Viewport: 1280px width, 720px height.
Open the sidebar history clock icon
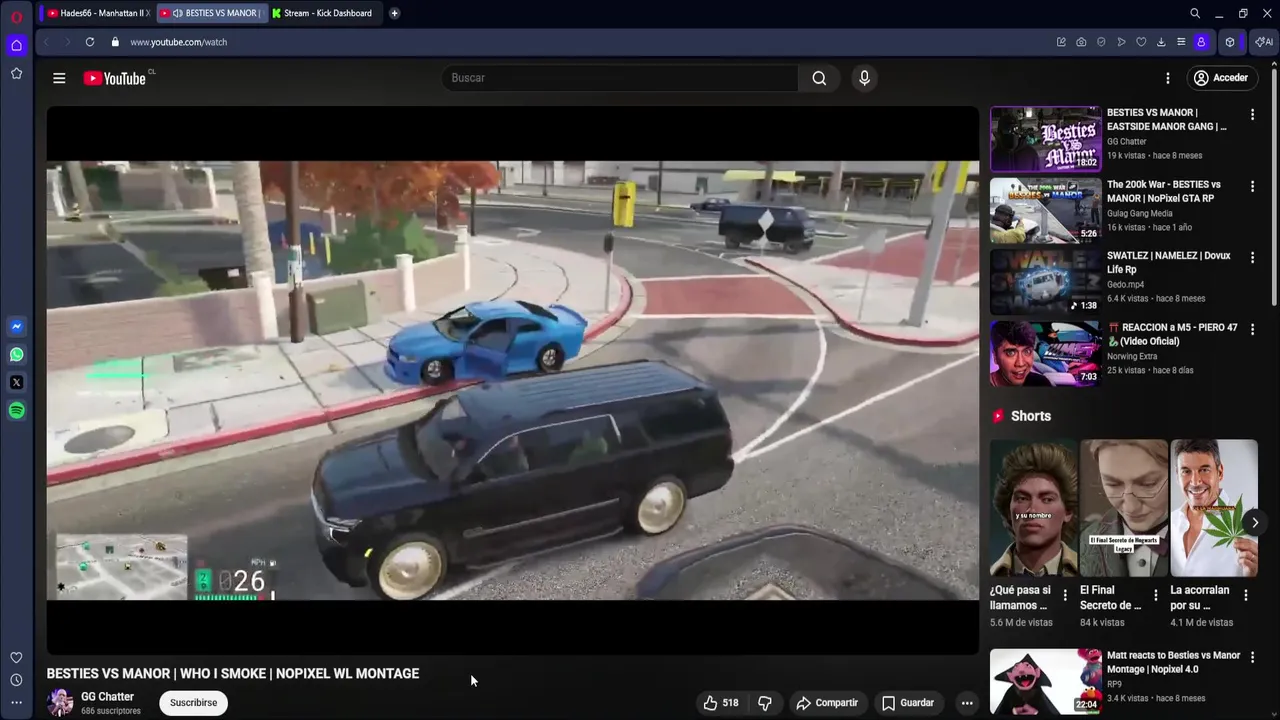[16, 680]
